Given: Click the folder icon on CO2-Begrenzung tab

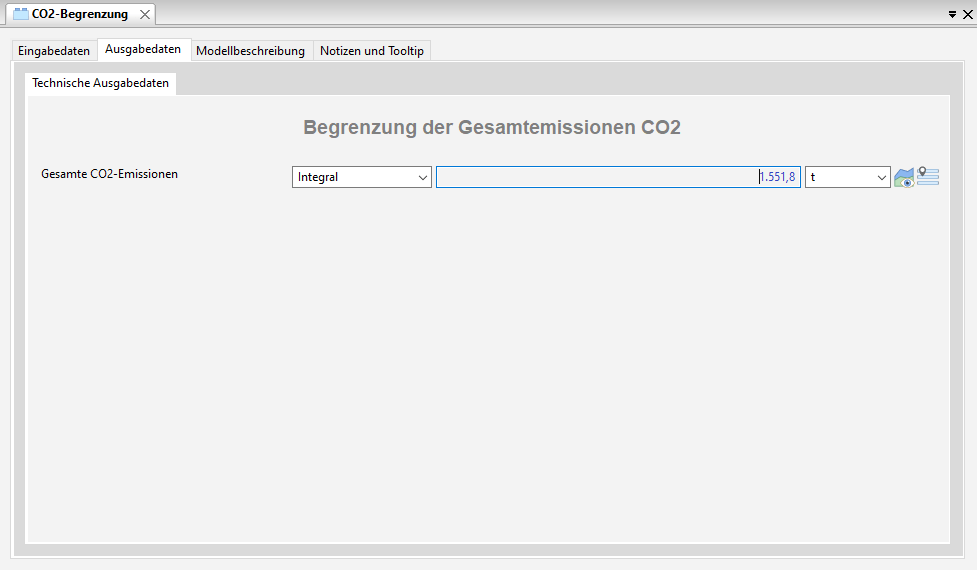Looking at the screenshot, I should click(x=20, y=14).
